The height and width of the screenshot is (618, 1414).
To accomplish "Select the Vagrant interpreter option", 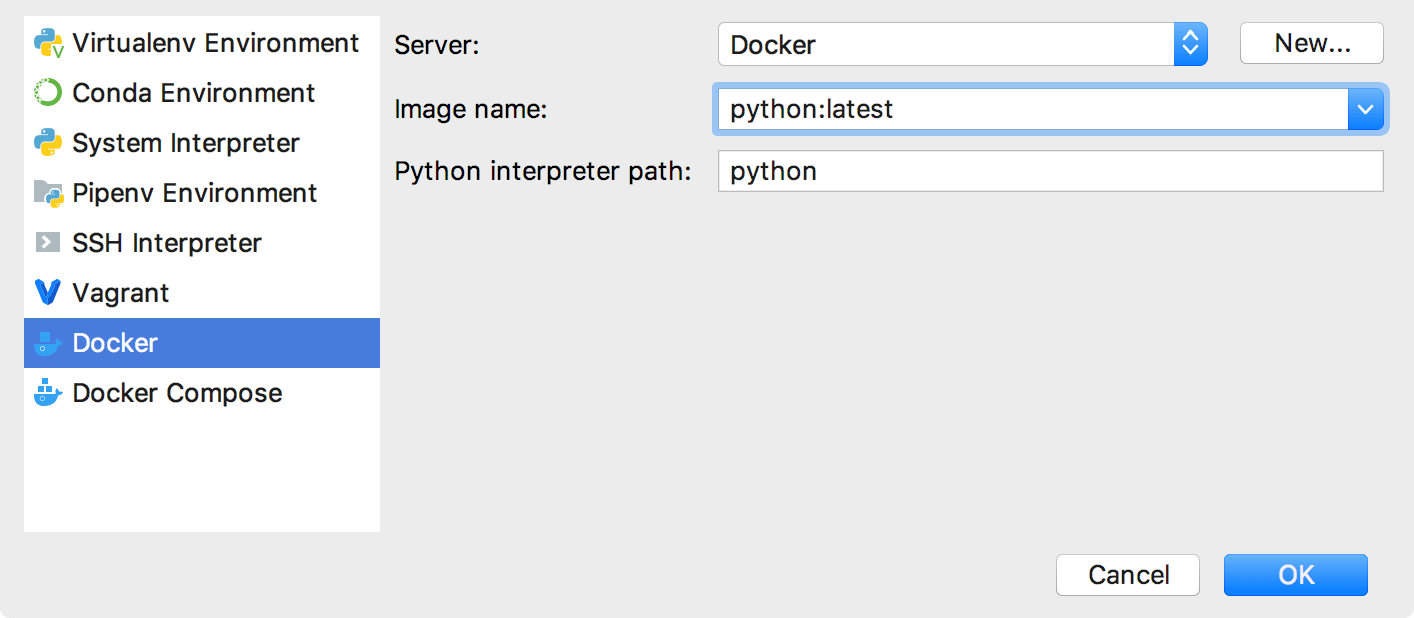I will (x=120, y=292).
